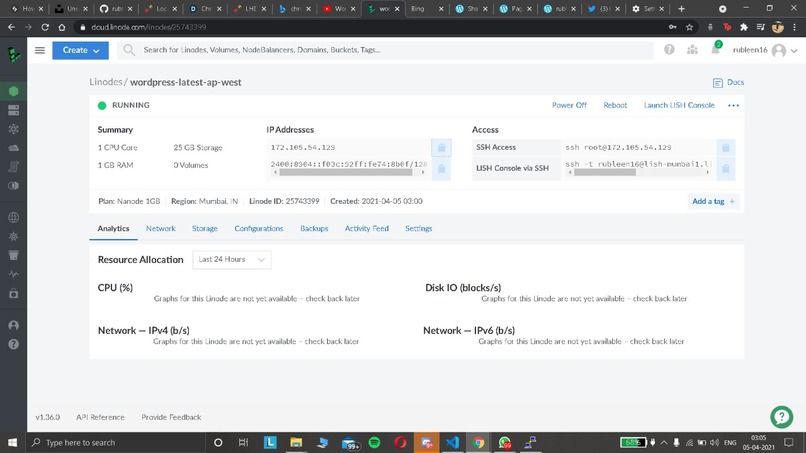Open API Reference link
Viewport: 806px width, 453px height.
[x=100, y=417]
